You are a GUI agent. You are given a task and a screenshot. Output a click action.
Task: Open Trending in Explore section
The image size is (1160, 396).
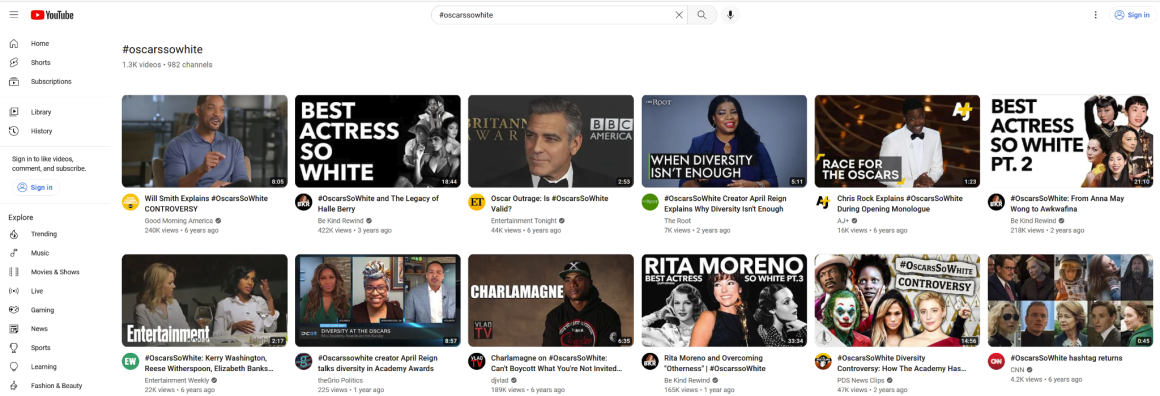pos(44,234)
